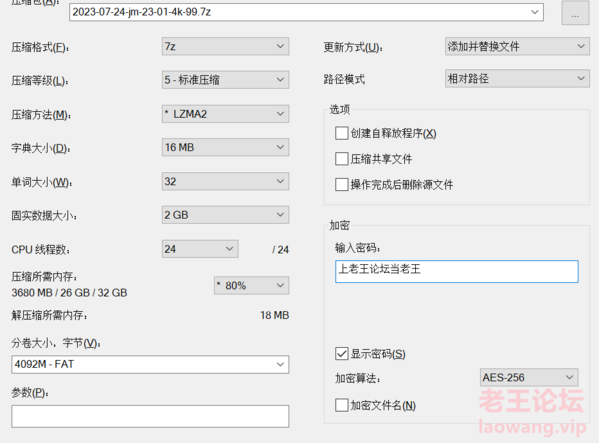
Task: Open the 压缩方法 LZMA2 dropdown
Action: coord(225,114)
